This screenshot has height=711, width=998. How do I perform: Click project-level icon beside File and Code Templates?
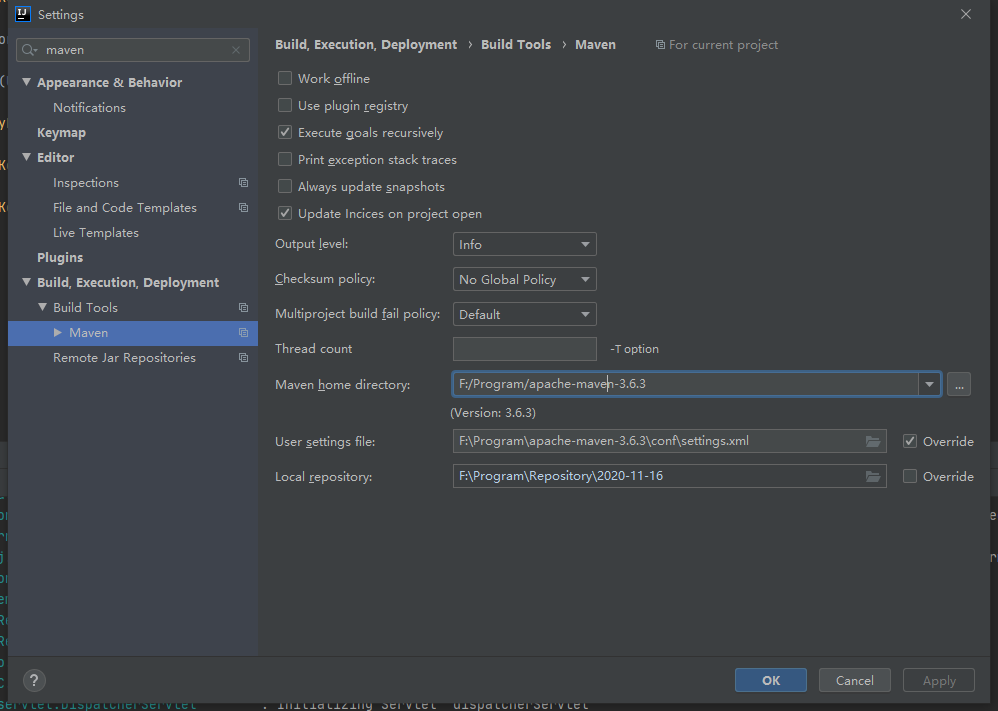pyautogui.click(x=243, y=208)
